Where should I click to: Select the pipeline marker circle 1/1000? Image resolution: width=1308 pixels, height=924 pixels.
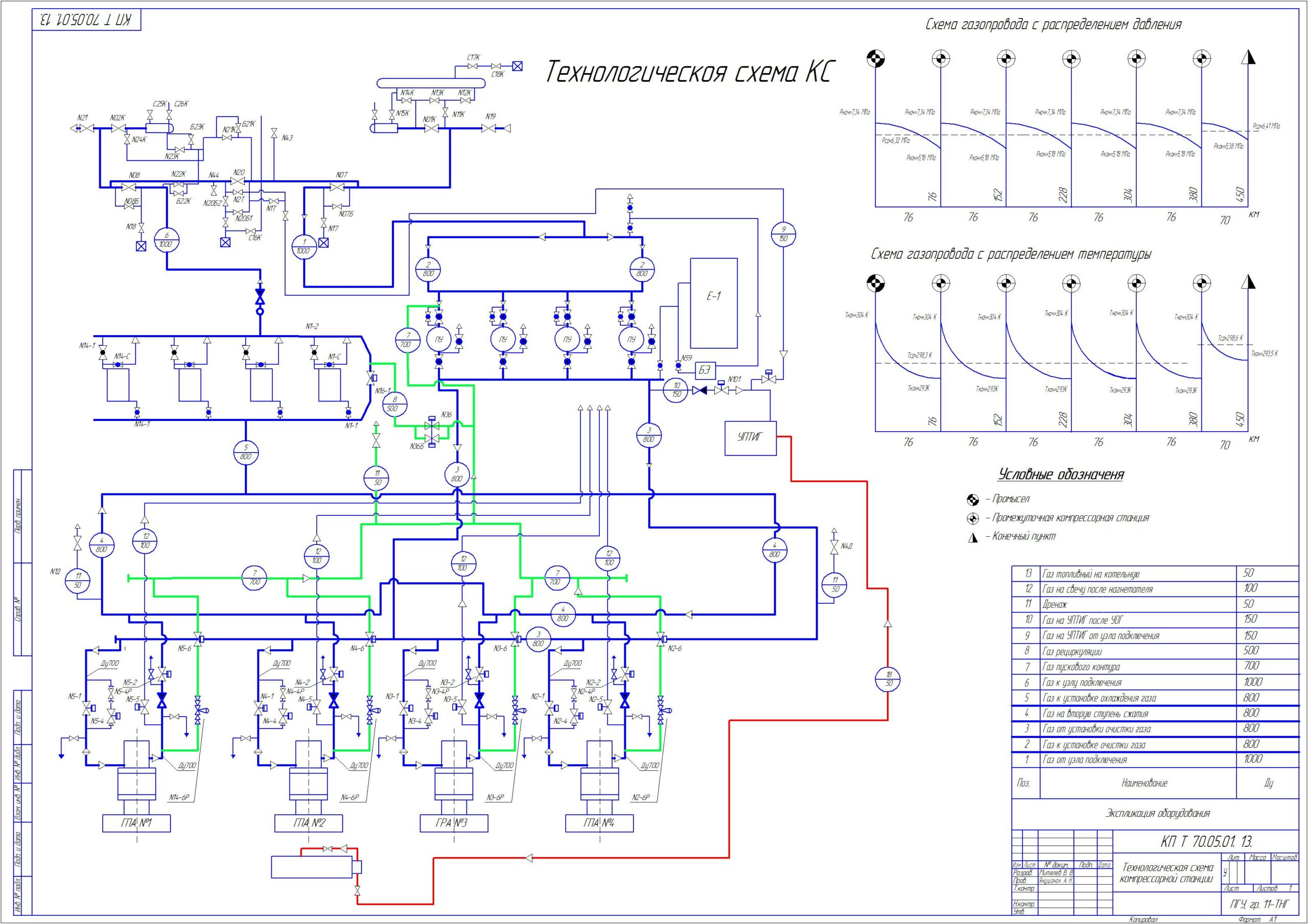tap(303, 247)
